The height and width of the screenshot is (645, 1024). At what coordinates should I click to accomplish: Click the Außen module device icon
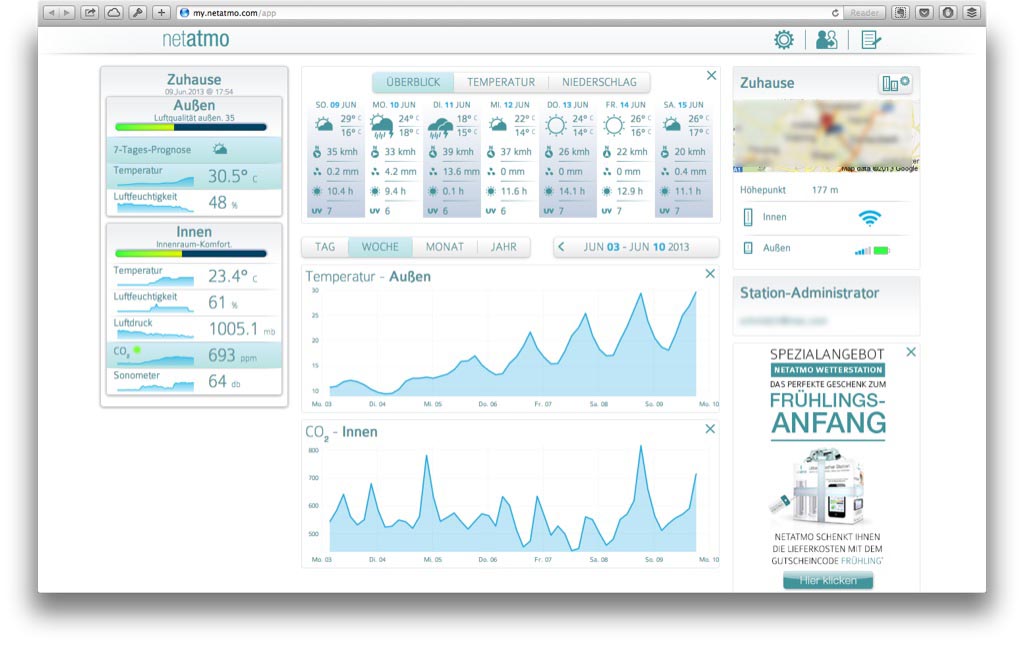coord(748,248)
